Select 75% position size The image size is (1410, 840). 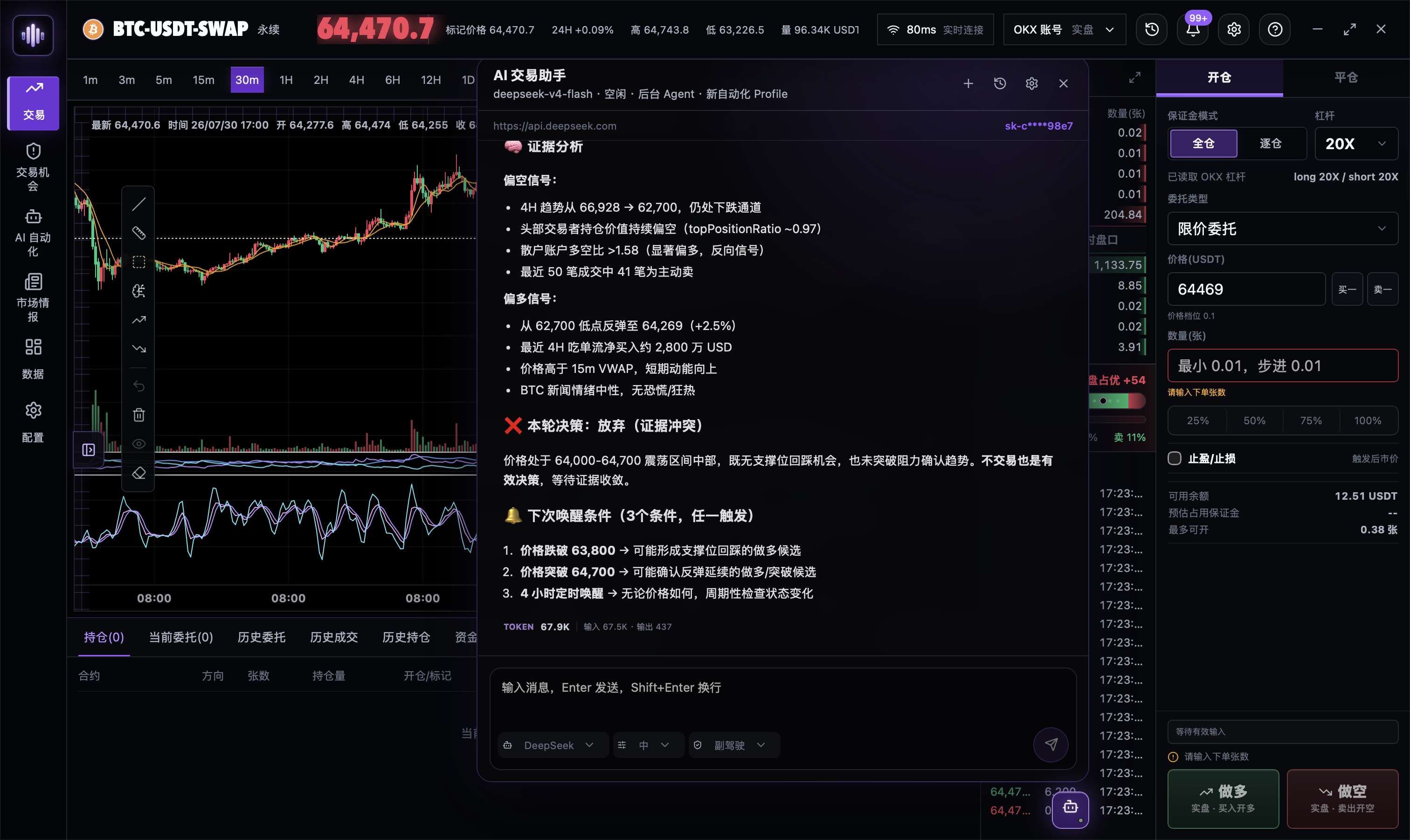(1311, 420)
